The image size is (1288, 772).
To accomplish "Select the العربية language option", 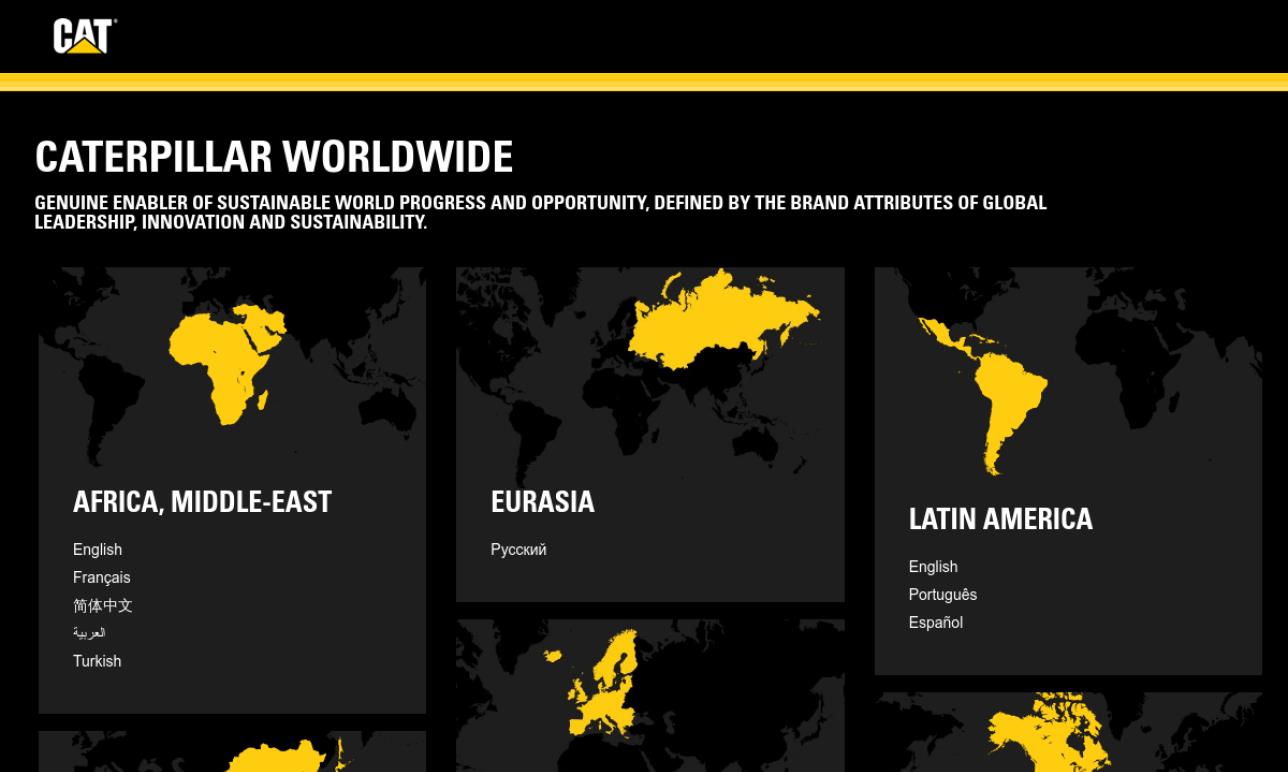I will (88, 633).
